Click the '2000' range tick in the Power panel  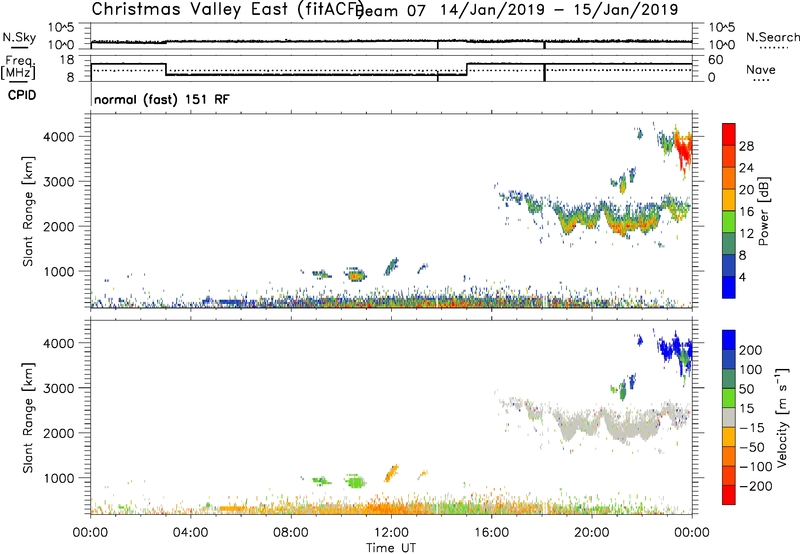coord(58,226)
